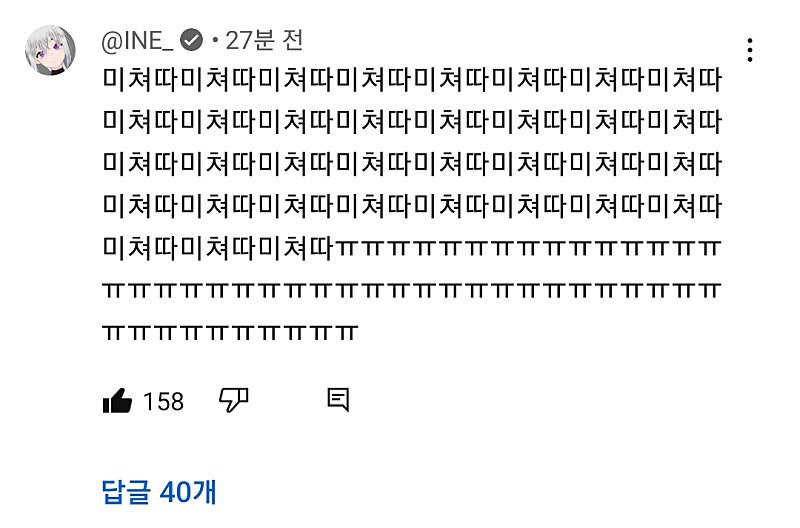800x528 pixels.
Task: Click the first line of comment text
Action: (x=411, y=80)
